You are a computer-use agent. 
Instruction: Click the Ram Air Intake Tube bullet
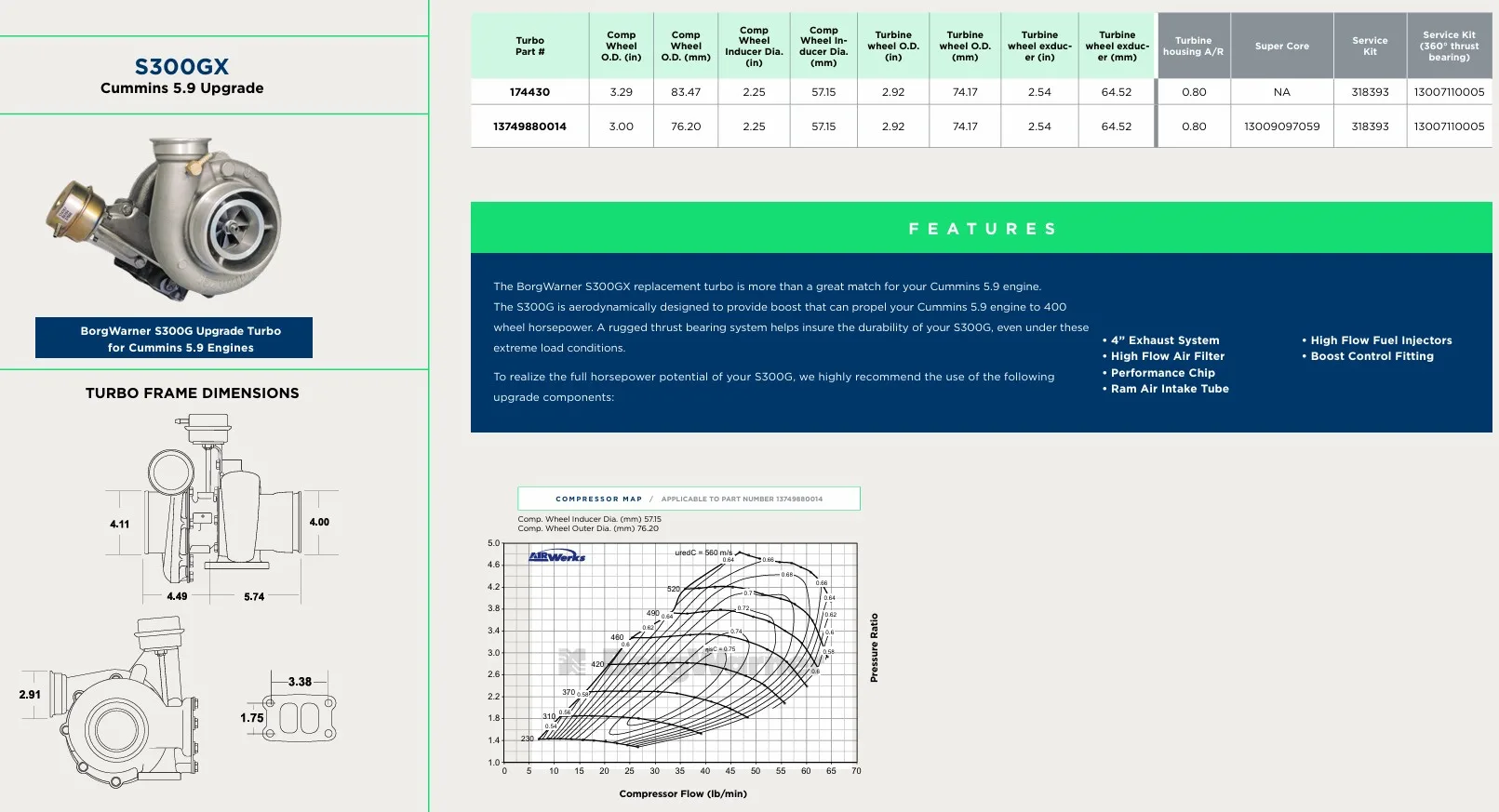[1166, 389]
